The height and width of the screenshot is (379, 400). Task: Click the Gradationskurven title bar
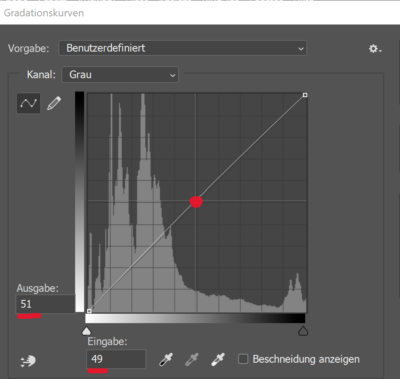click(200, 13)
